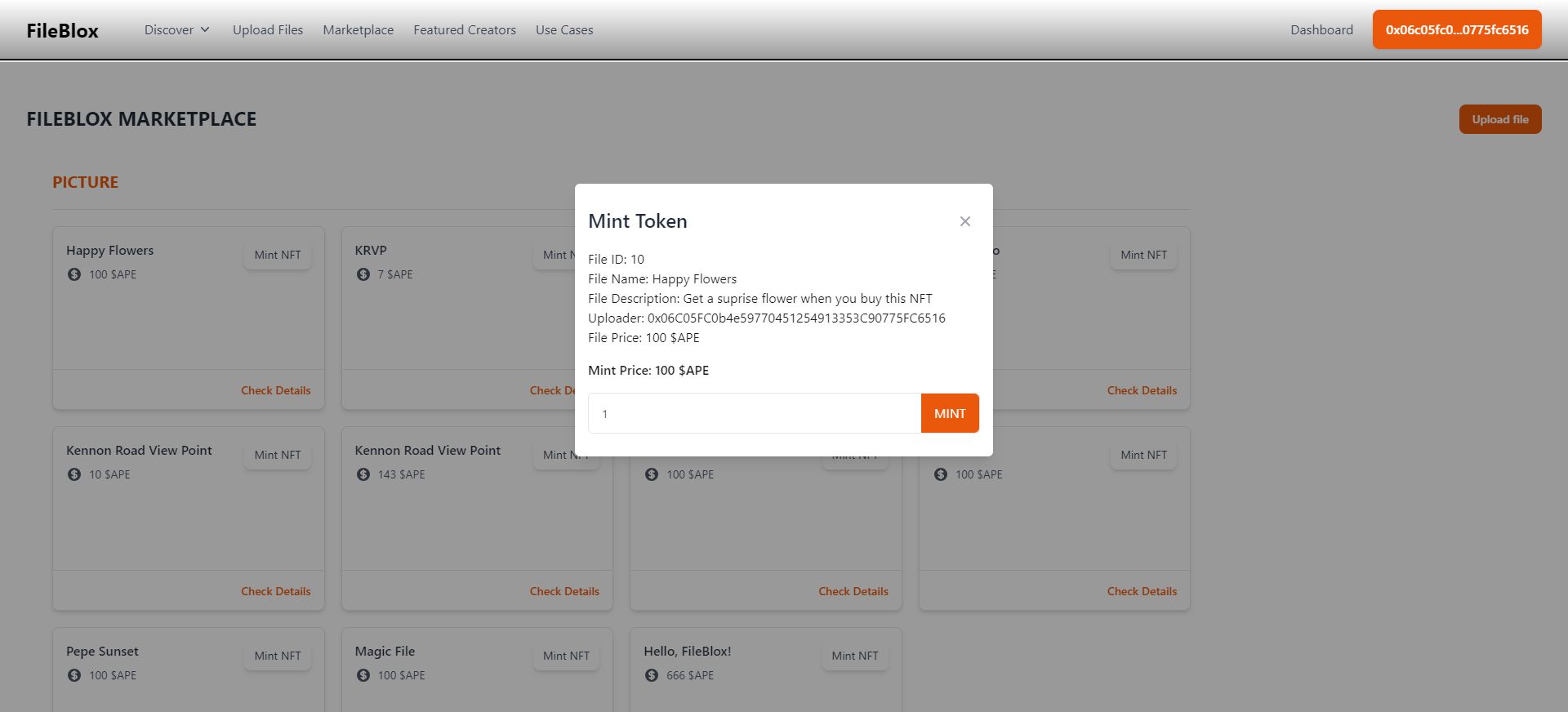
Task: Click the Hello, FileBlox! card title
Action: click(687, 651)
